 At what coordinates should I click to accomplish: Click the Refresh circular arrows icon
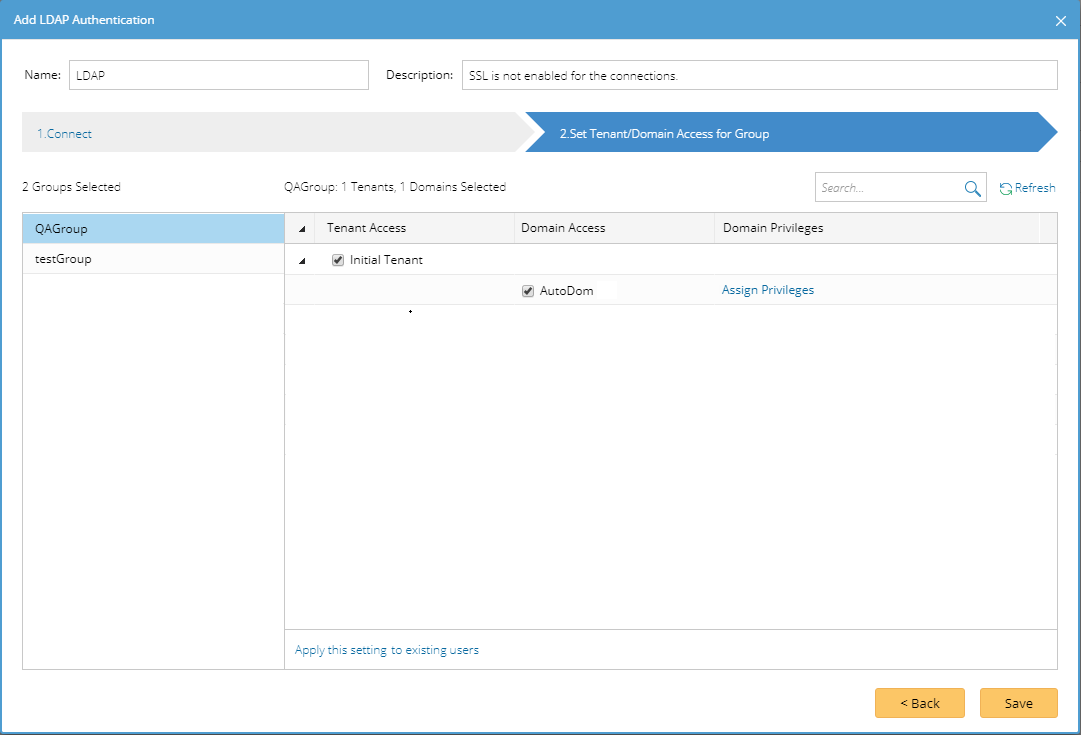click(1006, 188)
